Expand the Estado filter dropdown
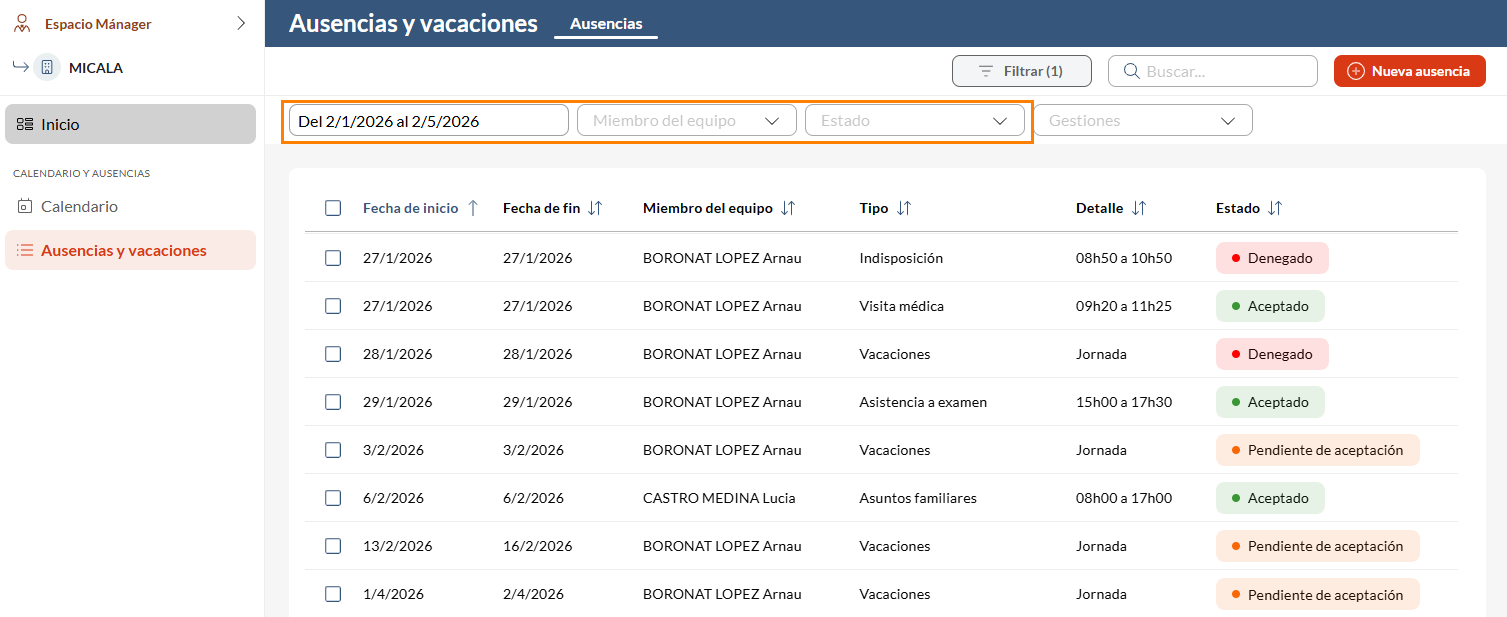1507x617 pixels. click(x=914, y=121)
